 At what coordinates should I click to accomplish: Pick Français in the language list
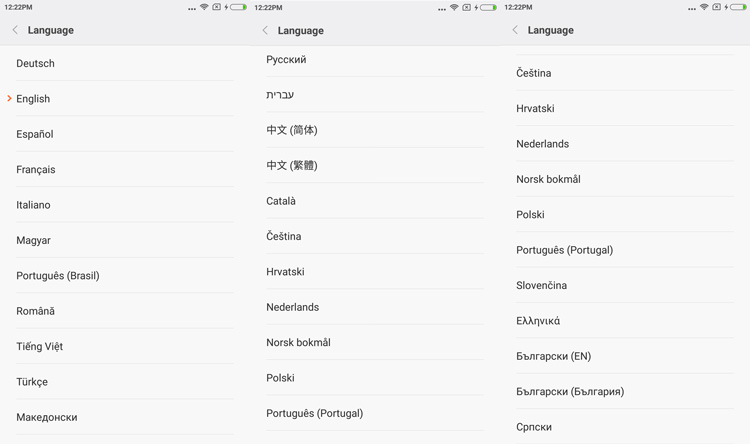36,170
